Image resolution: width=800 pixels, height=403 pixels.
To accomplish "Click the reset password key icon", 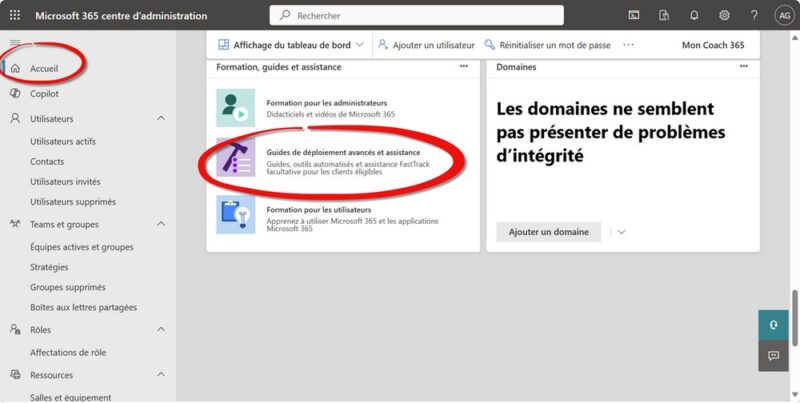I will (489, 45).
